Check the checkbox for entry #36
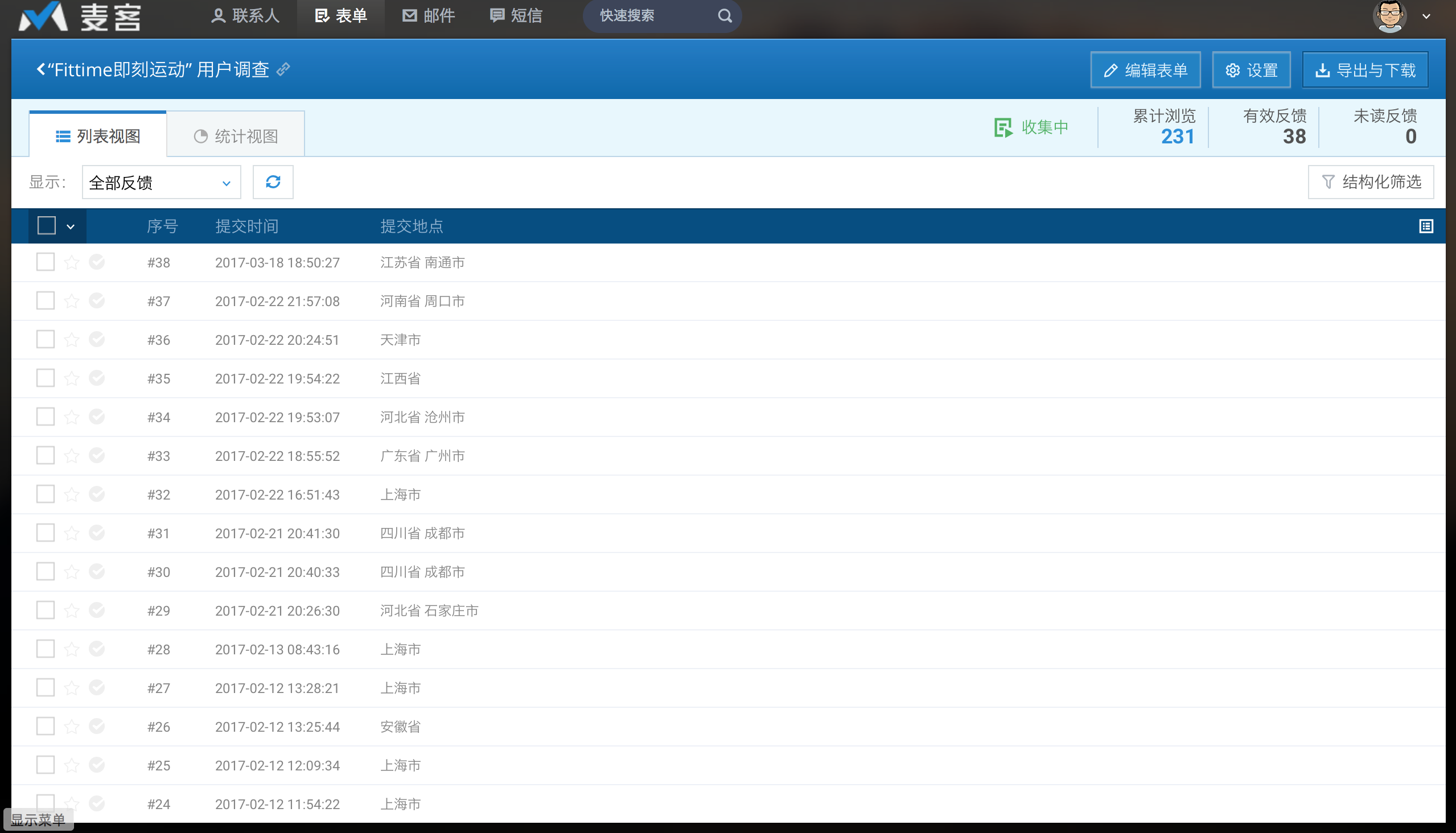Viewport: 1456px width, 833px height. click(45, 339)
